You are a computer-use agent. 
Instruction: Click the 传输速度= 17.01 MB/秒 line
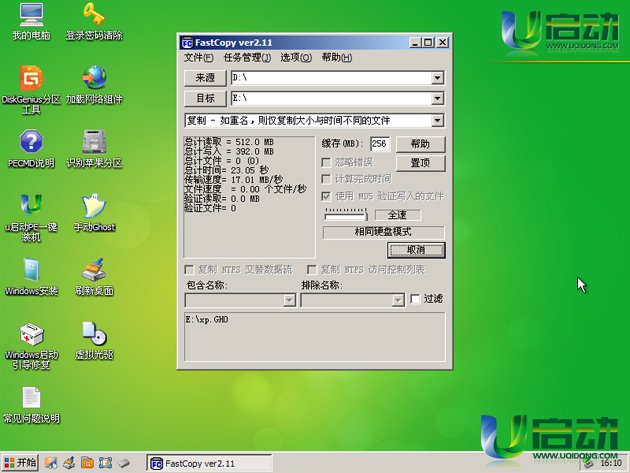[233, 180]
